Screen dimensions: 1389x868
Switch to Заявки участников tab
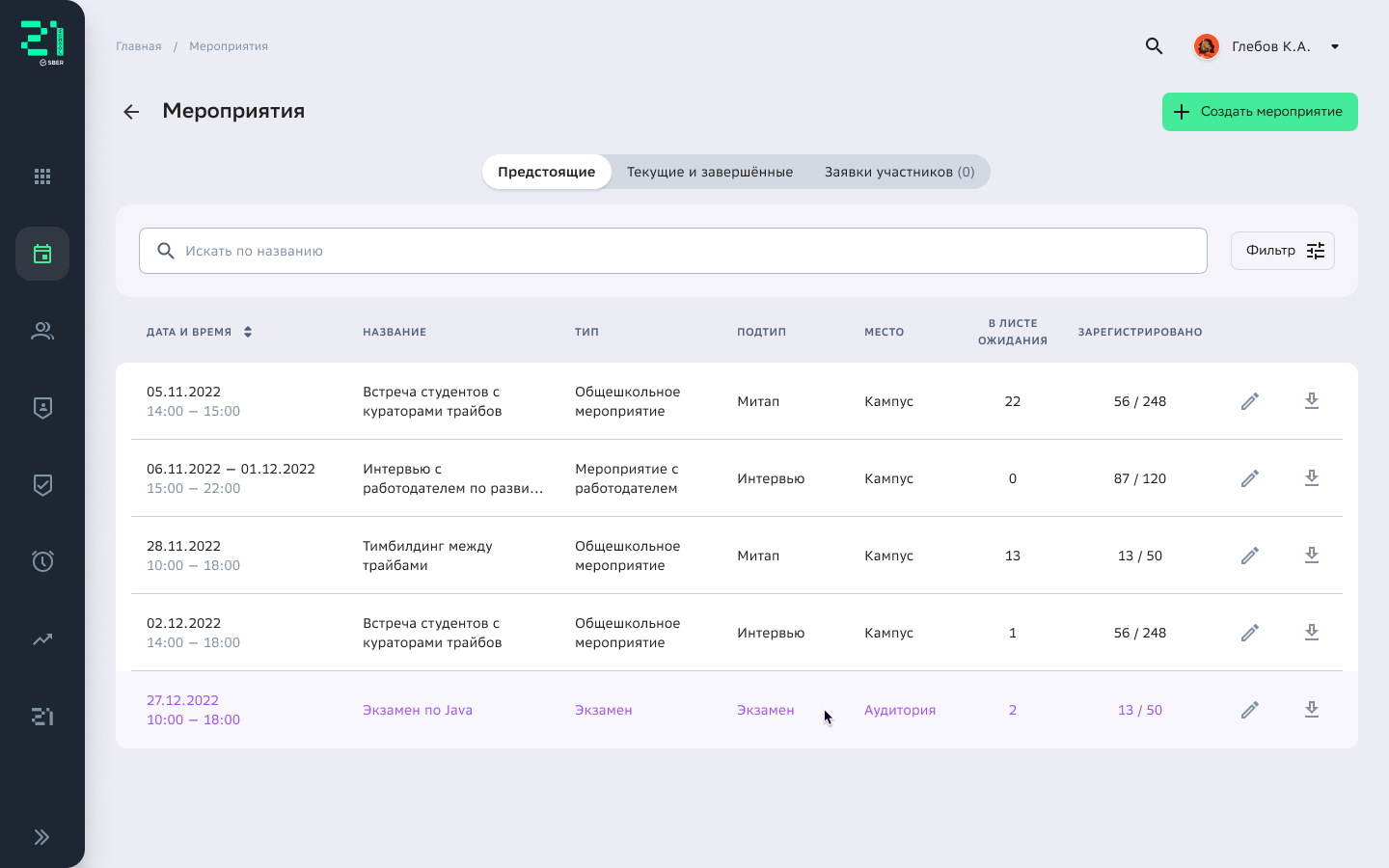click(898, 172)
